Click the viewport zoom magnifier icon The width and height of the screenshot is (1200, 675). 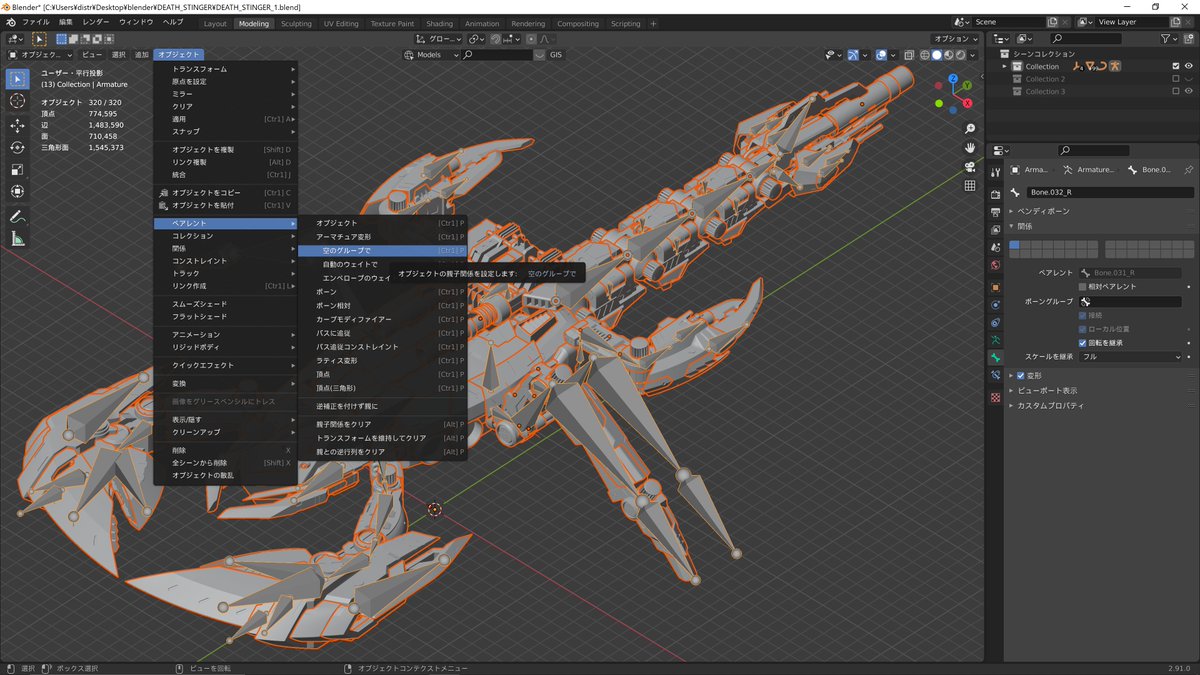970,129
